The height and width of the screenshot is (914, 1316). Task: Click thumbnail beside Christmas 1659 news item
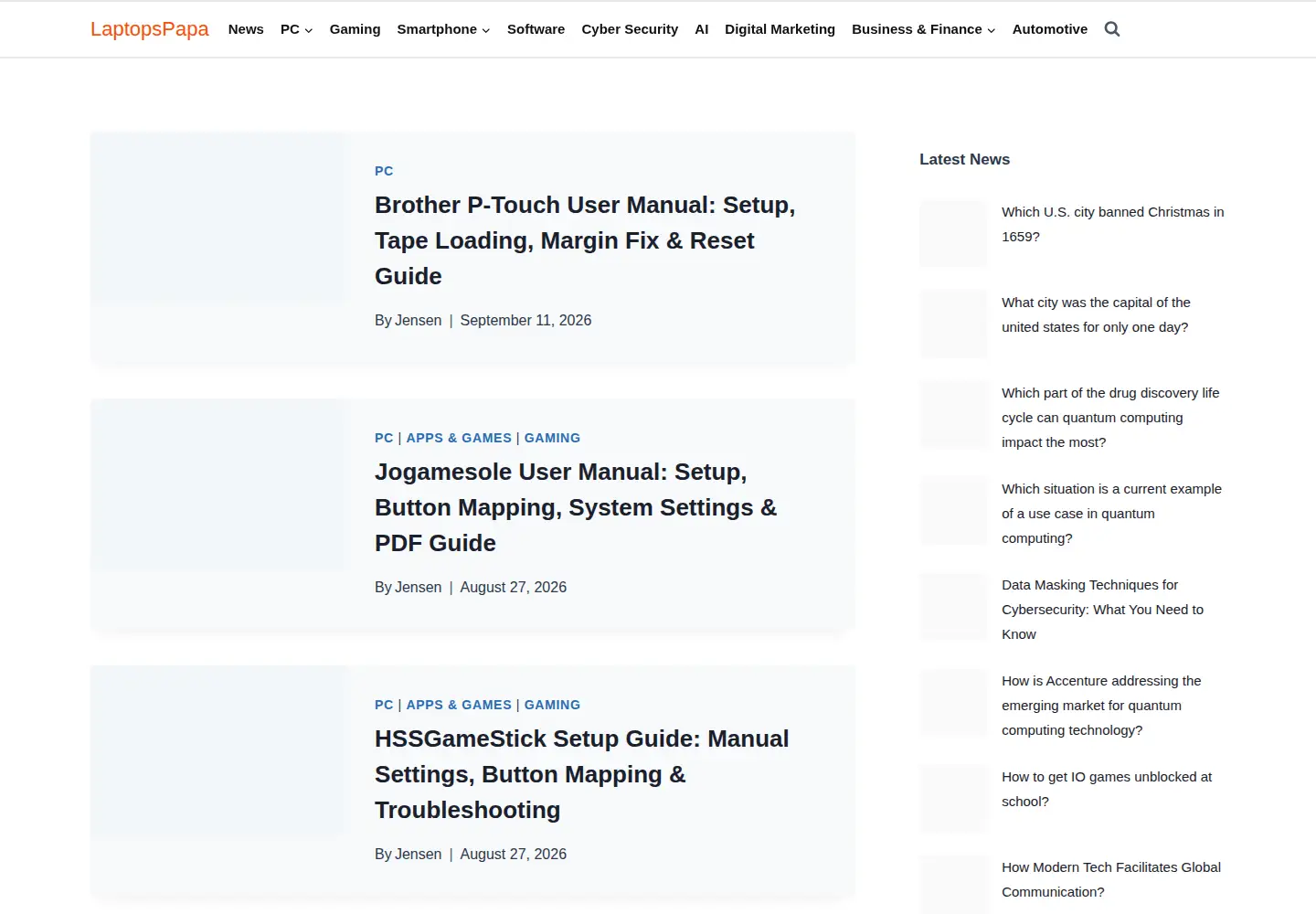click(x=953, y=233)
